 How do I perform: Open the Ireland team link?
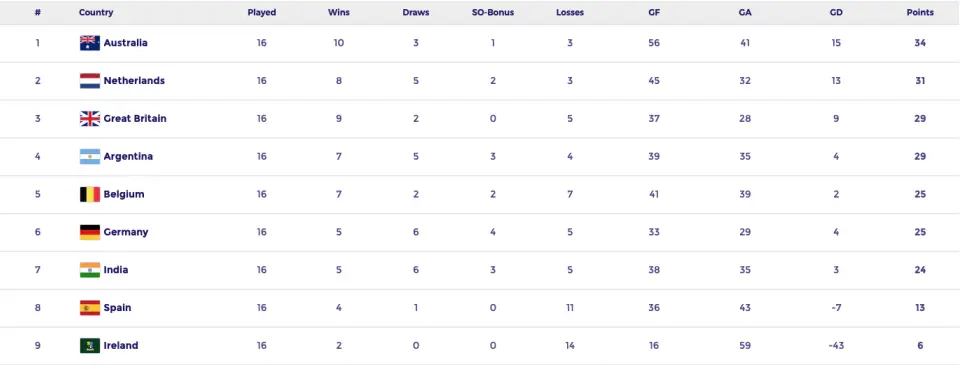coord(121,346)
